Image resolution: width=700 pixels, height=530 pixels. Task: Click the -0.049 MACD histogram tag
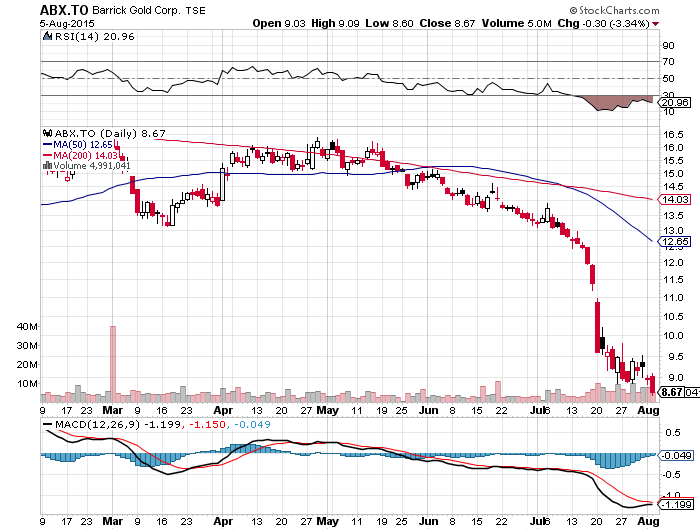pos(675,455)
